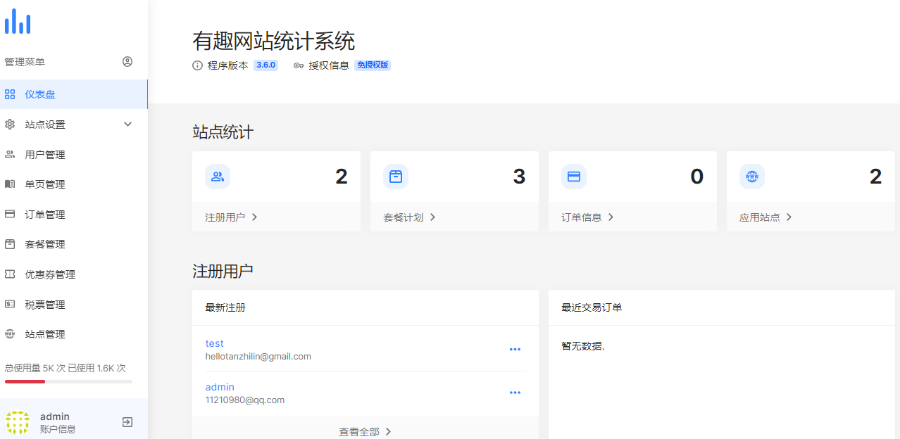Open the 仪表盘 menu item

(x=73, y=95)
